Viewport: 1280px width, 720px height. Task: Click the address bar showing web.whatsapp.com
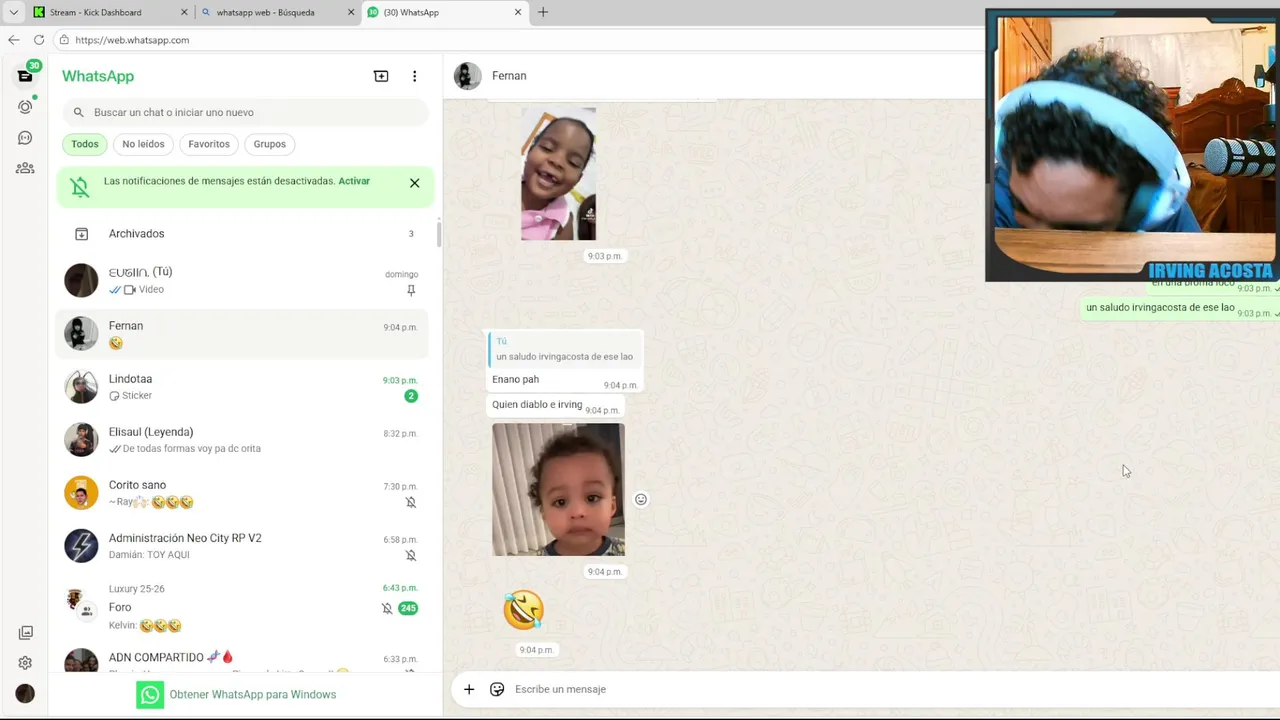(520, 40)
